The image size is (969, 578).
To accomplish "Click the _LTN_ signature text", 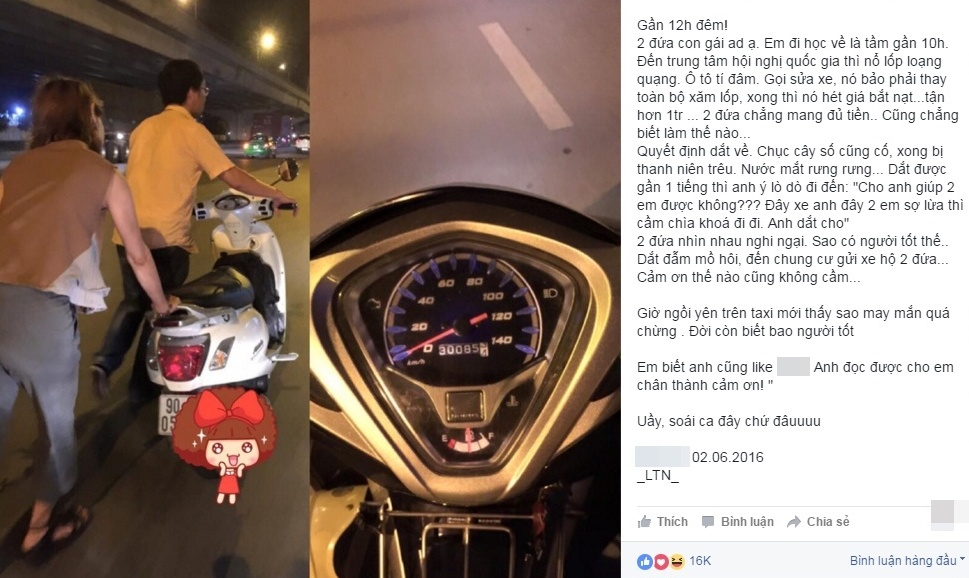I will 658,476.
